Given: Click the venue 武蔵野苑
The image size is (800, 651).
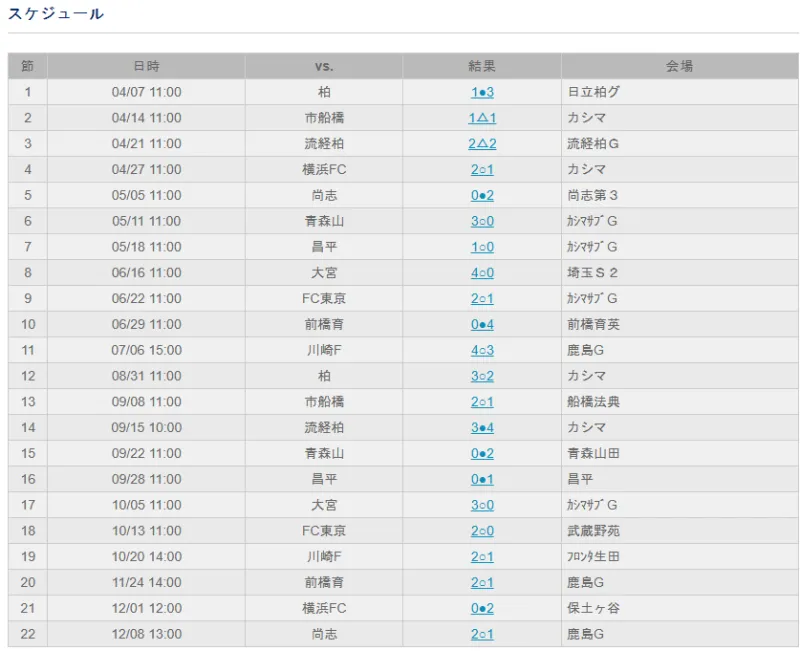Looking at the screenshot, I should (x=593, y=531).
